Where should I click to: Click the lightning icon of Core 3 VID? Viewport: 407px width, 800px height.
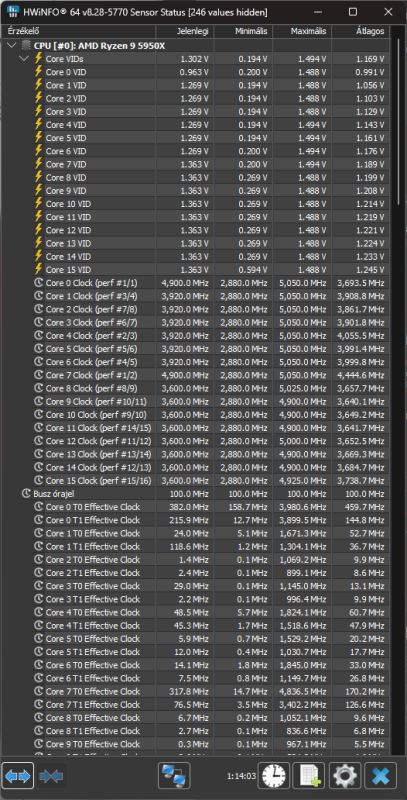pos(38,111)
